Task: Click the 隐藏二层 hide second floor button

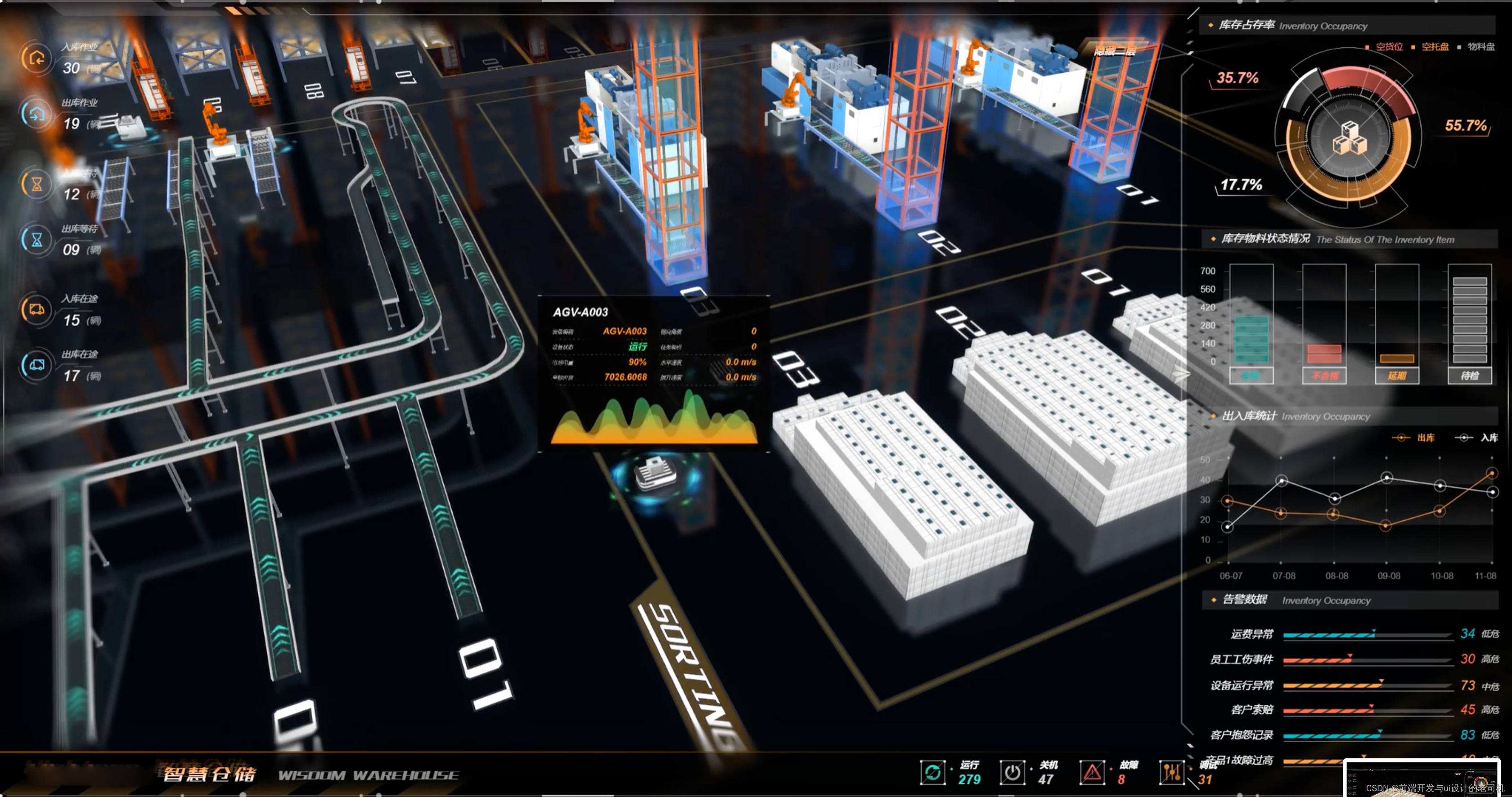Action: tap(1114, 51)
